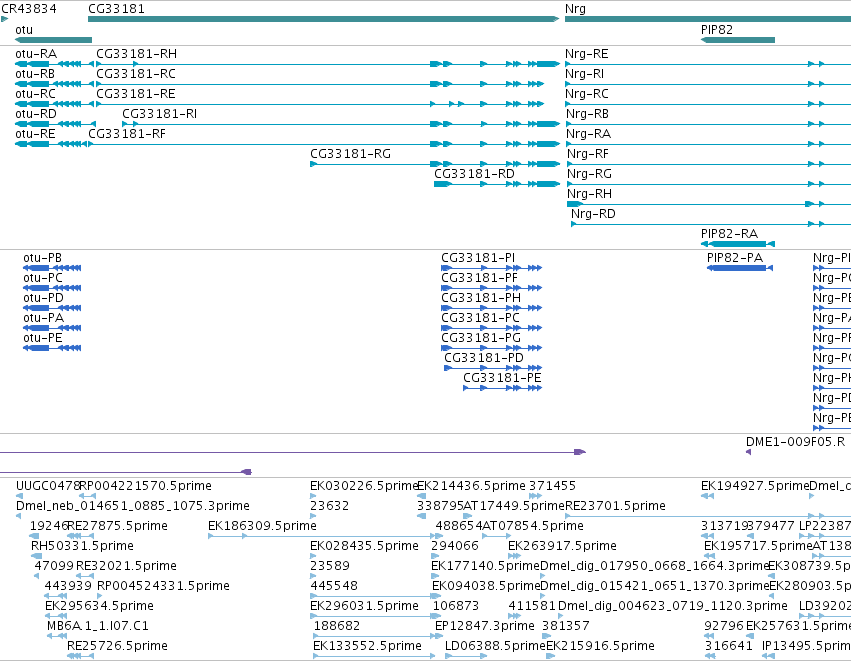Click the PIP82 gene feature
851x661 pixels.
(738, 40)
